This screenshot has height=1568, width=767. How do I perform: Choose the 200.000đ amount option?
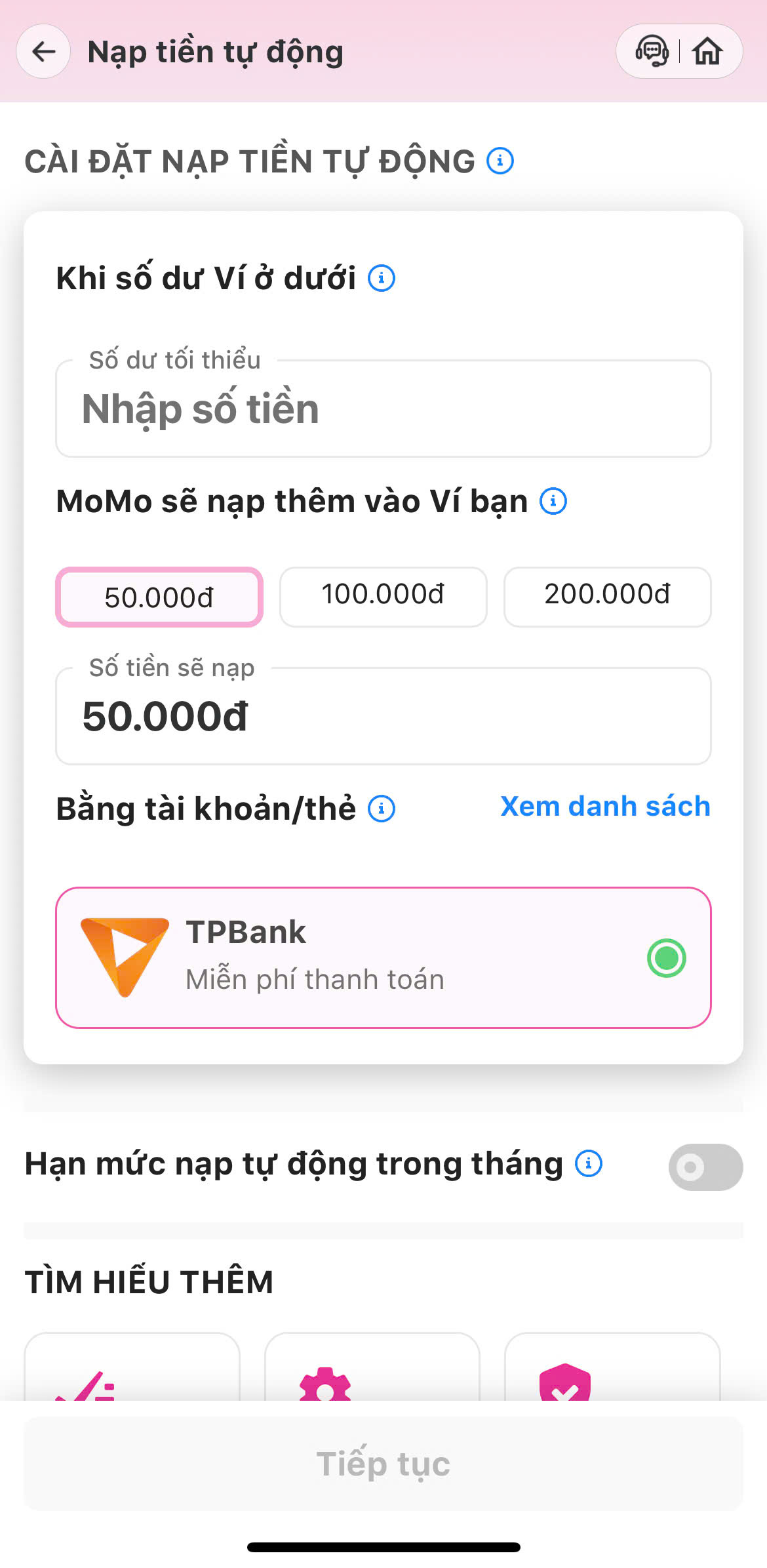pos(607,596)
